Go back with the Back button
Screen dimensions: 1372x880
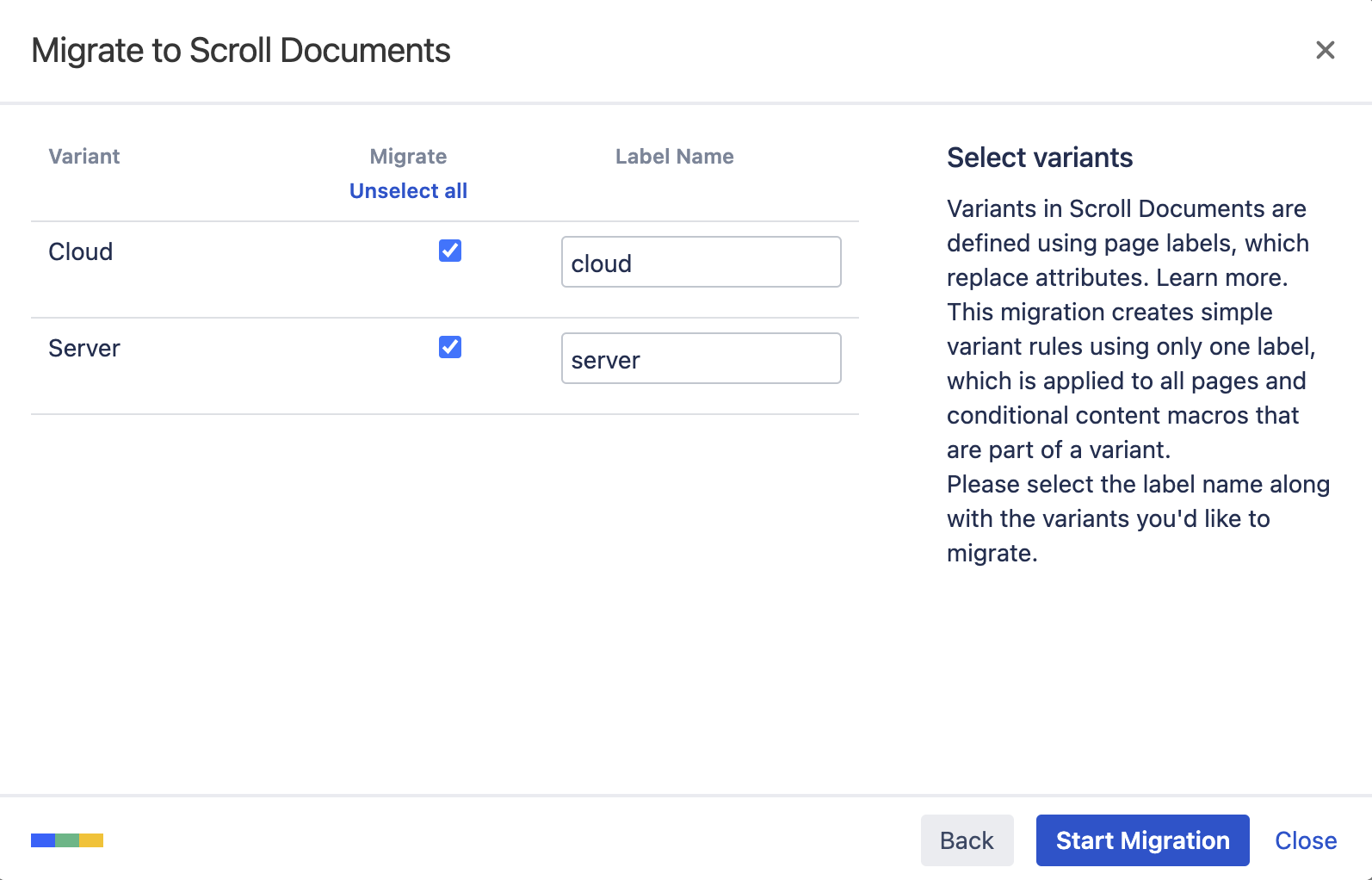967,840
